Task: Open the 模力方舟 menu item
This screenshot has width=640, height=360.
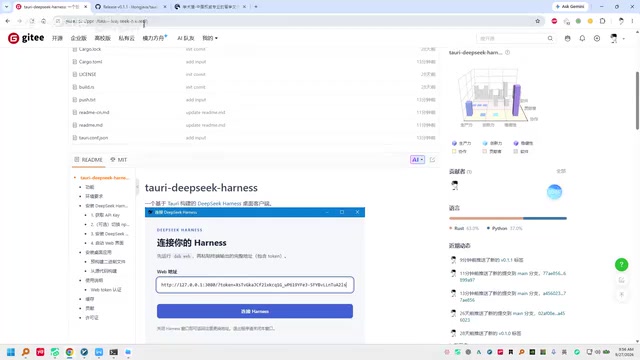Action: point(153,38)
